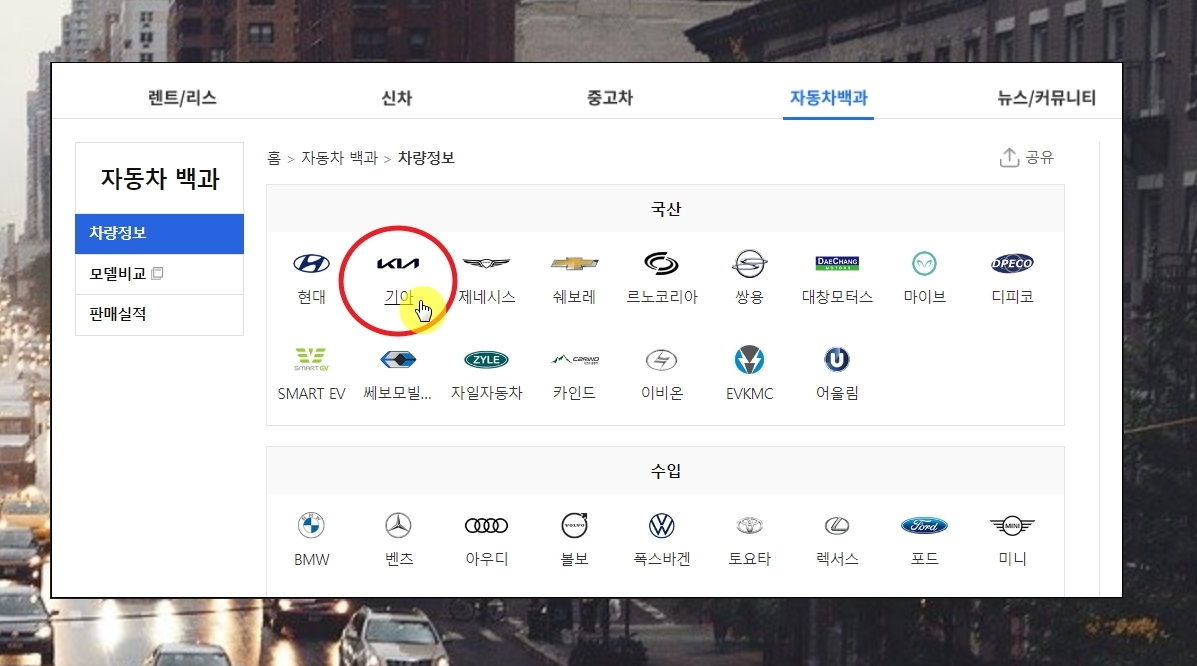Click the 현대 brand name text
This screenshot has height=666, width=1197.
[x=311, y=297]
